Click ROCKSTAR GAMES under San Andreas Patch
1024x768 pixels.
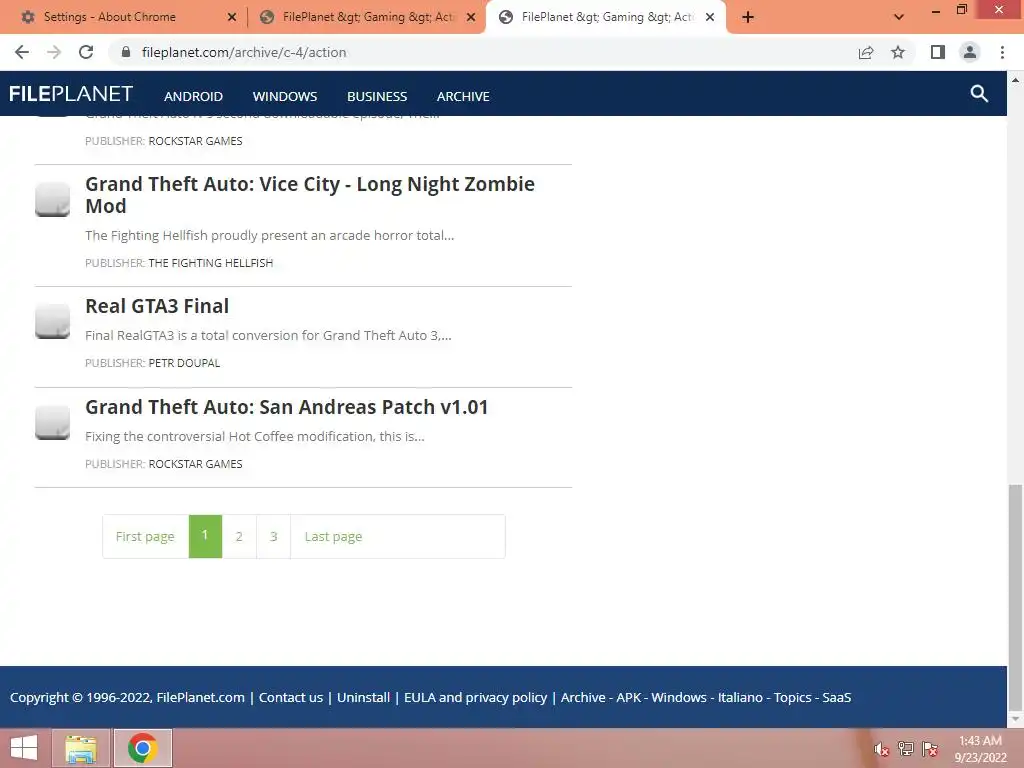pyautogui.click(x=195, y=464)
